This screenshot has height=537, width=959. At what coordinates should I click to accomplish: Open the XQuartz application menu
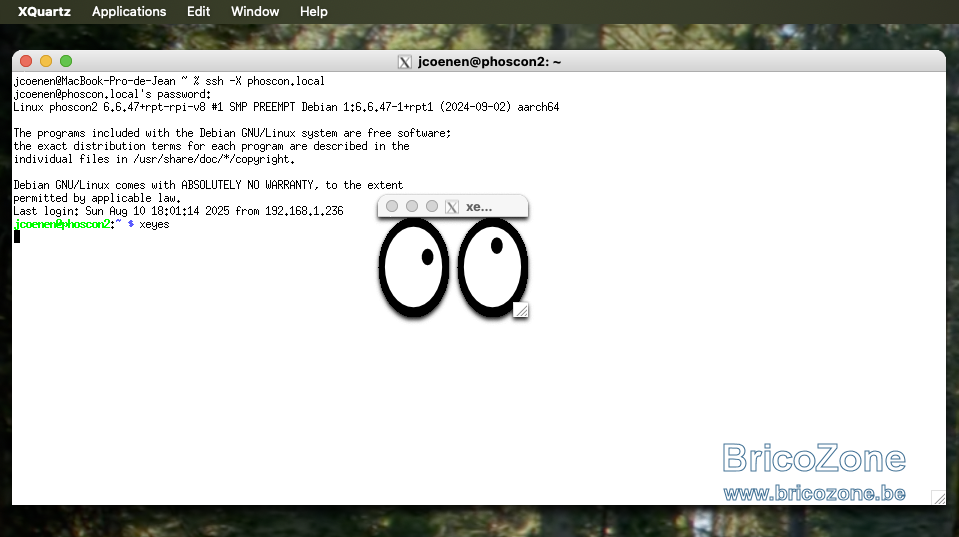point(44,12)
